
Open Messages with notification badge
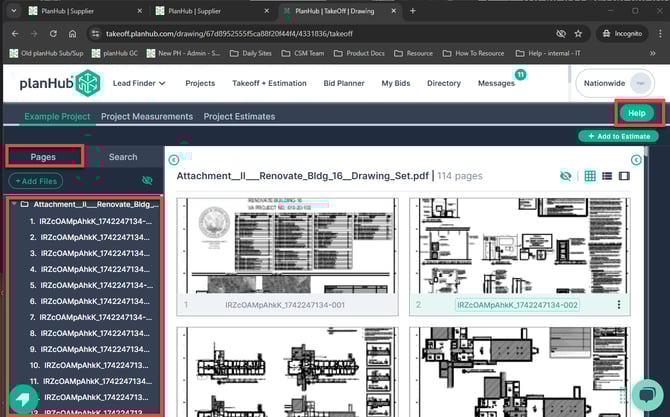click(x=496, y=83)
